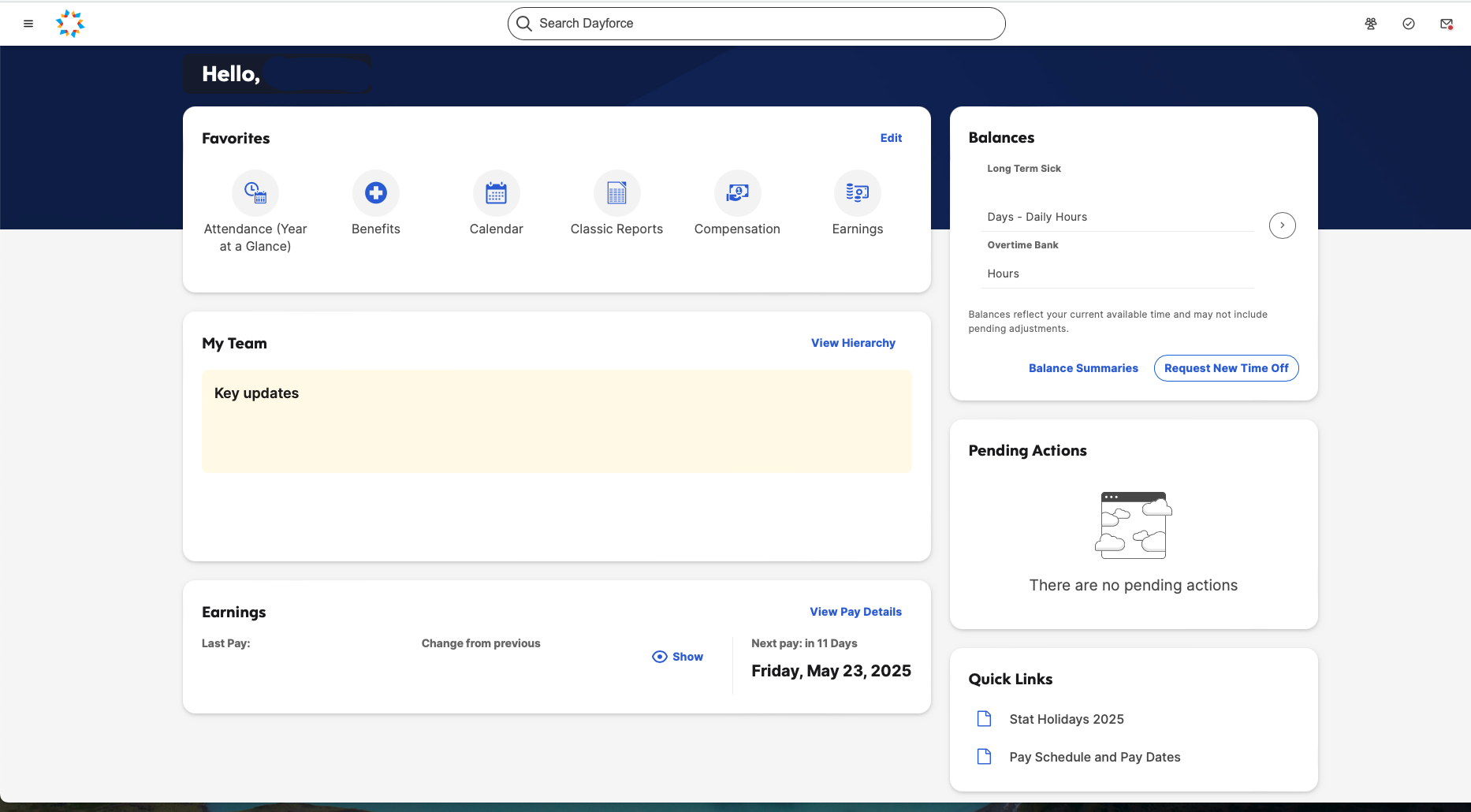Open the messages envelope icon
The width and height of the screenshot is (1471, 812).
pyautogui.click(x=1447, y=24)
